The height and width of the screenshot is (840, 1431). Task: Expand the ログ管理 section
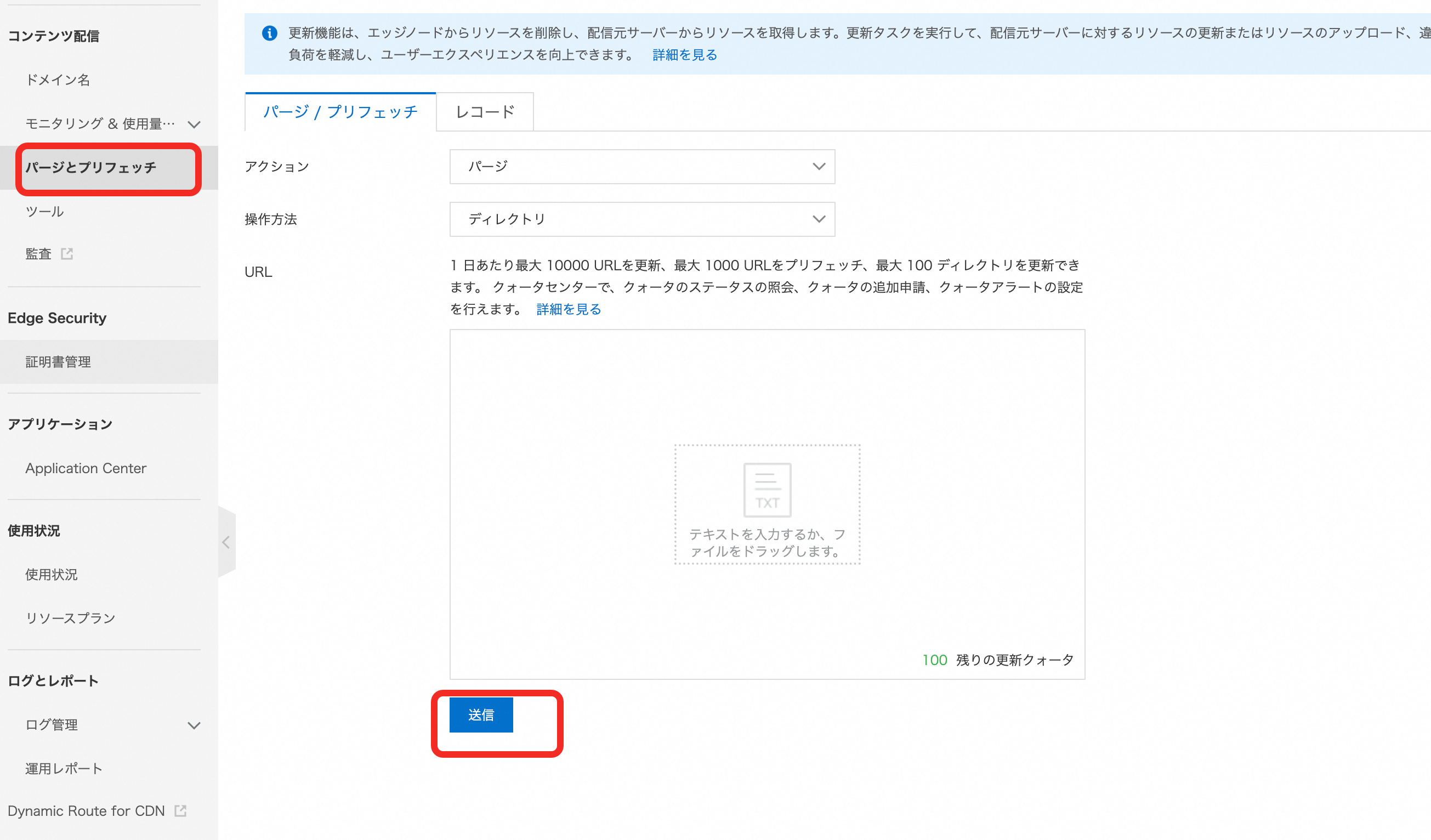(x=194, y=725)
